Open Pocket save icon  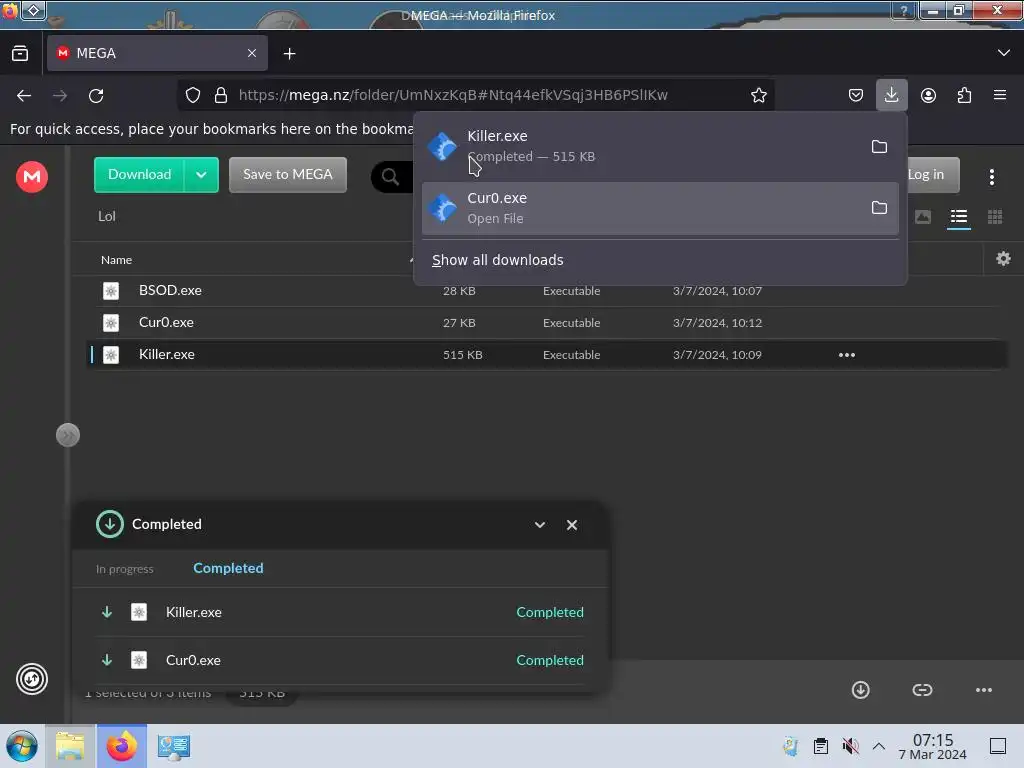[x=856, y=95]
